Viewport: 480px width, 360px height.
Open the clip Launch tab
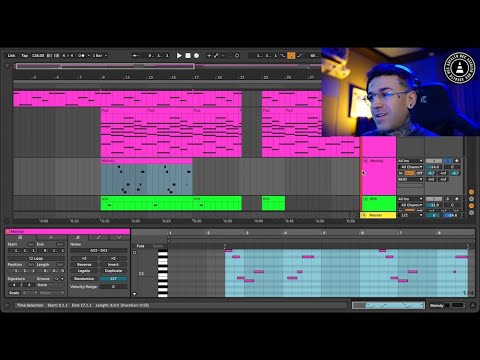pyautogui.click(x=51, y=237)
